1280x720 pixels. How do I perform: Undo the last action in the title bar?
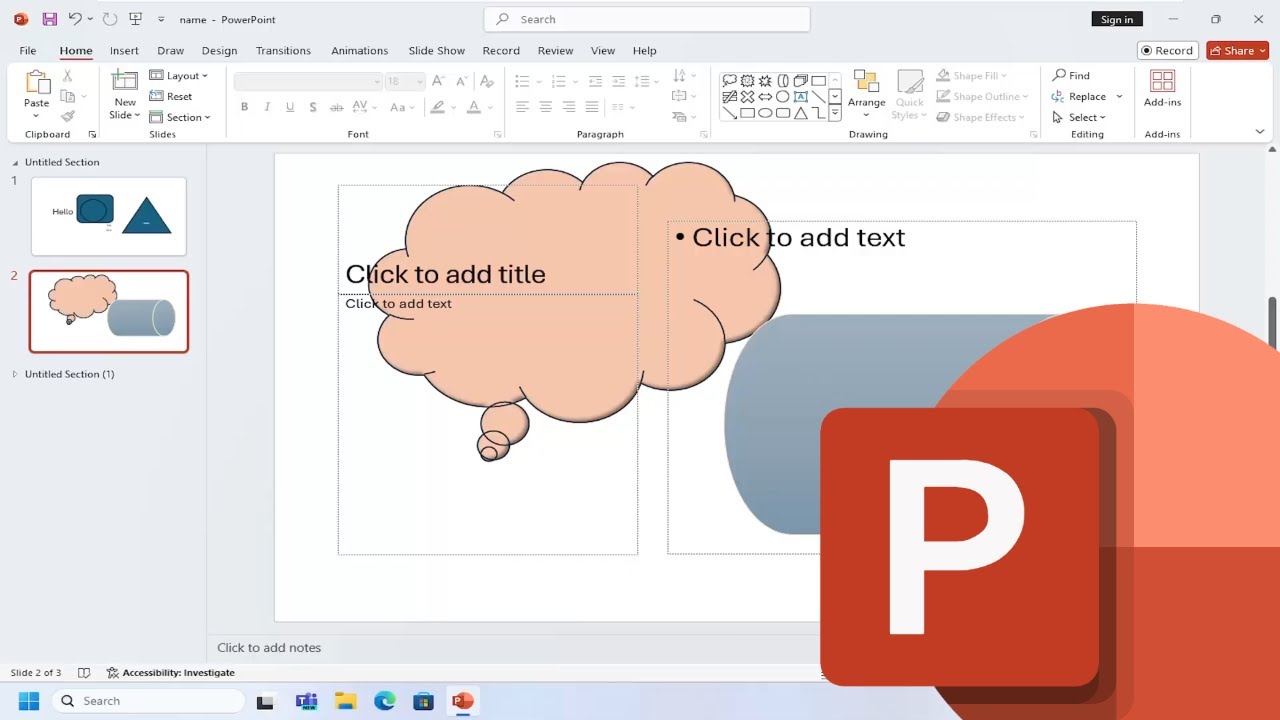[75, 19]
